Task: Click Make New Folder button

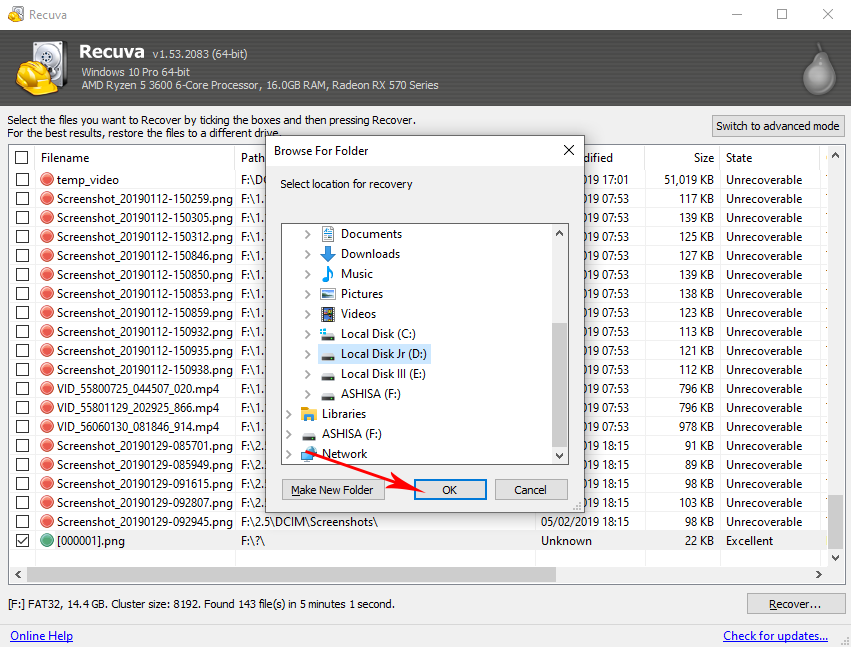Action: [x=332, y=490]
